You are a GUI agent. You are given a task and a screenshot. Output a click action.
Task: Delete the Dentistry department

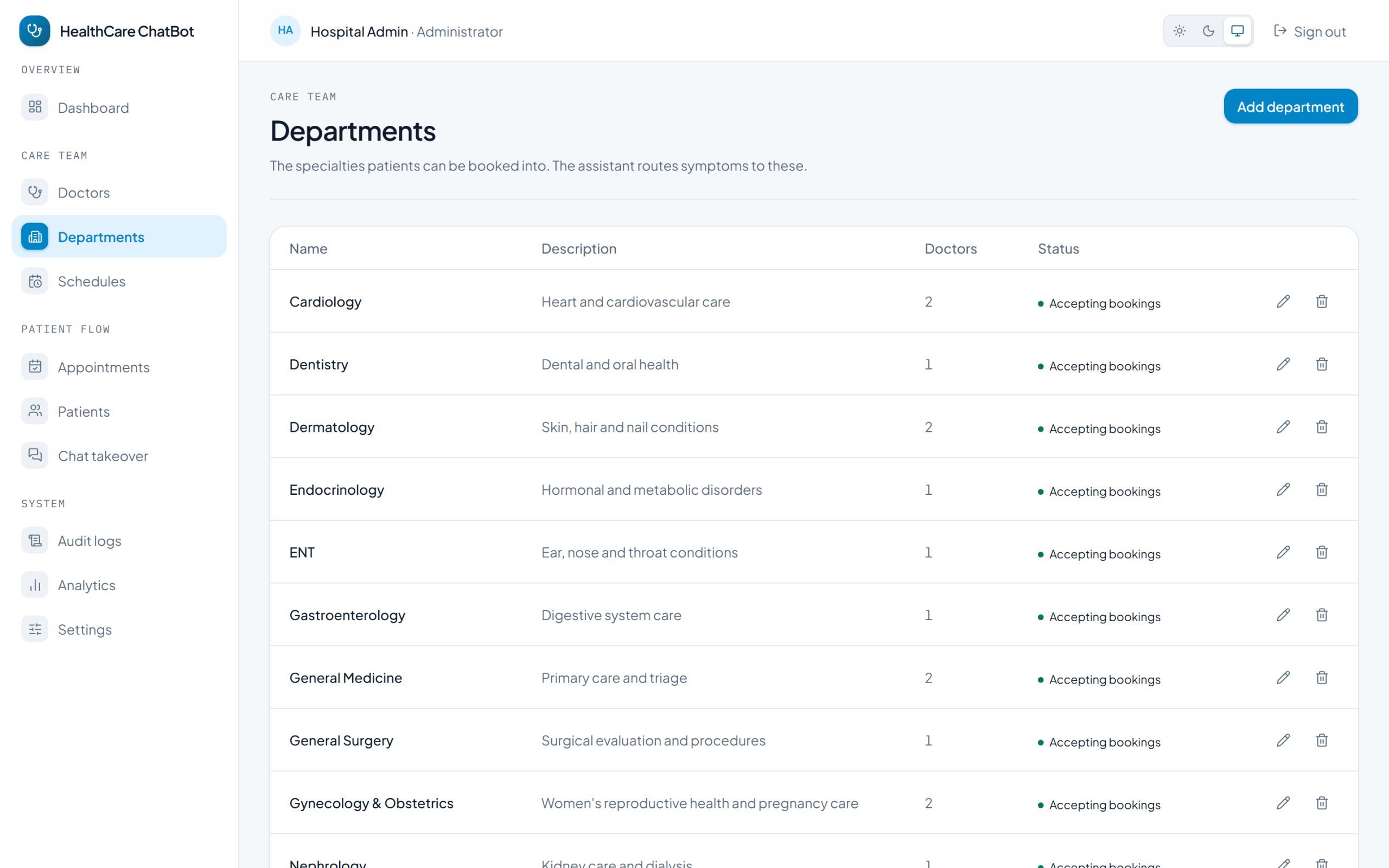[x=1321, y=364]
